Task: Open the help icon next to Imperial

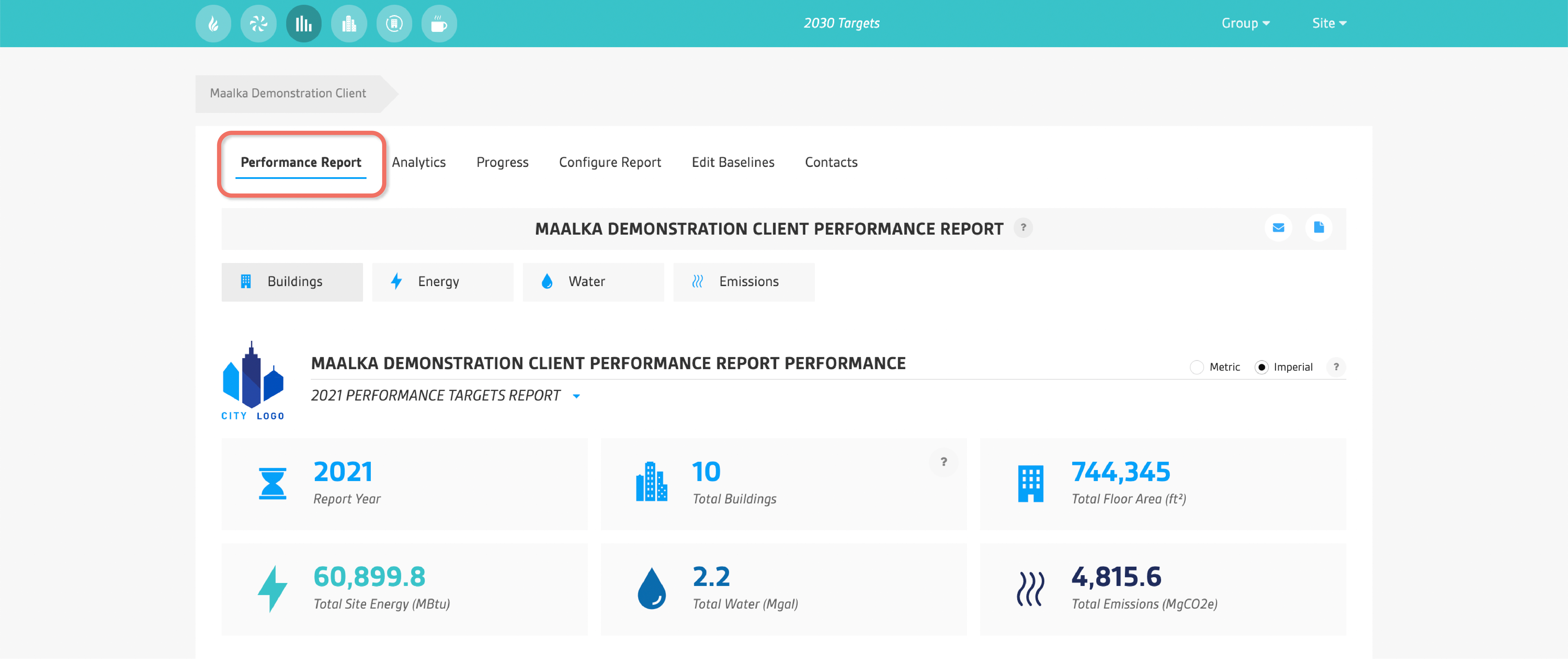Action: (1336, 367)
